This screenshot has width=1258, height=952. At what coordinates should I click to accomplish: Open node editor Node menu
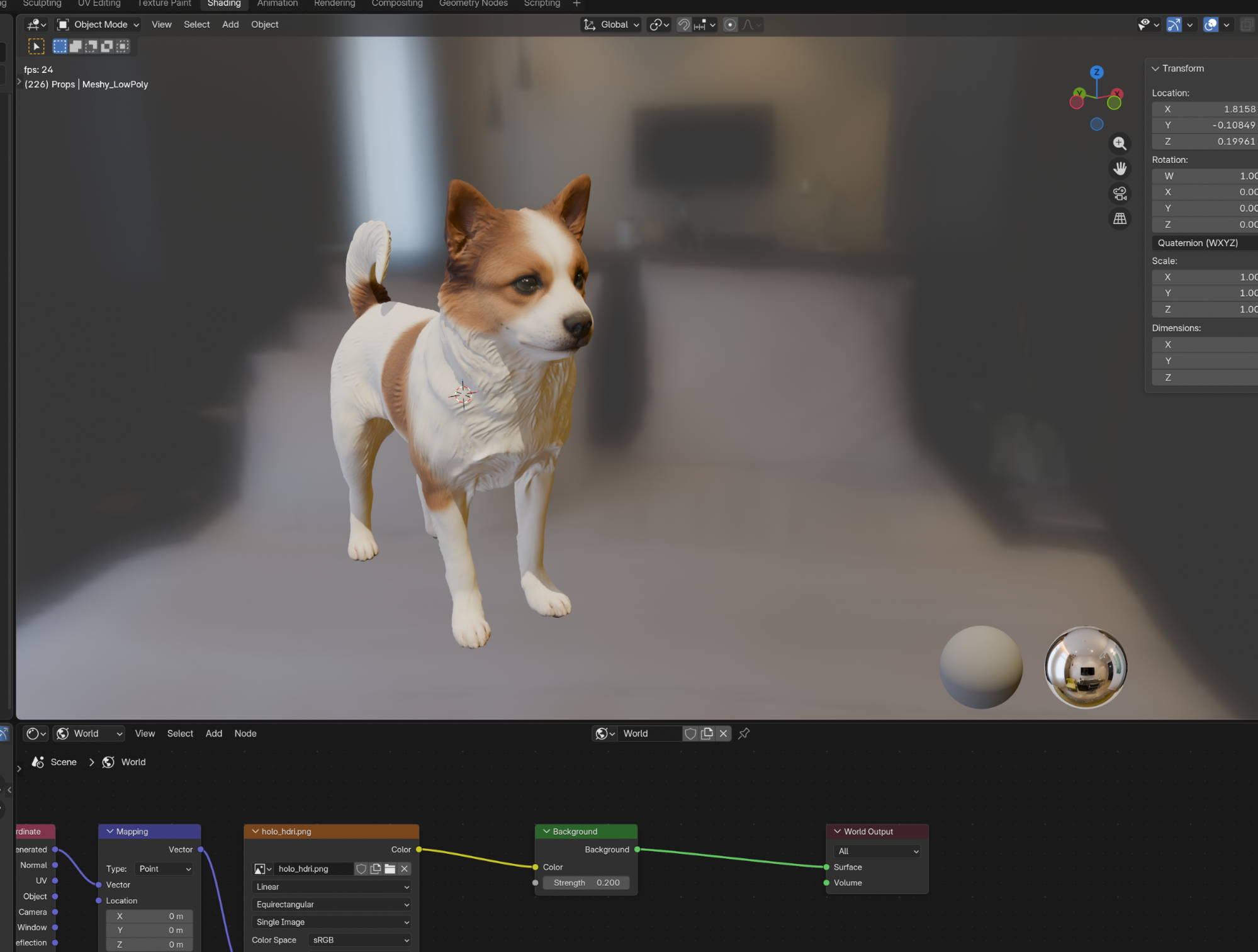tap(245, 733)
